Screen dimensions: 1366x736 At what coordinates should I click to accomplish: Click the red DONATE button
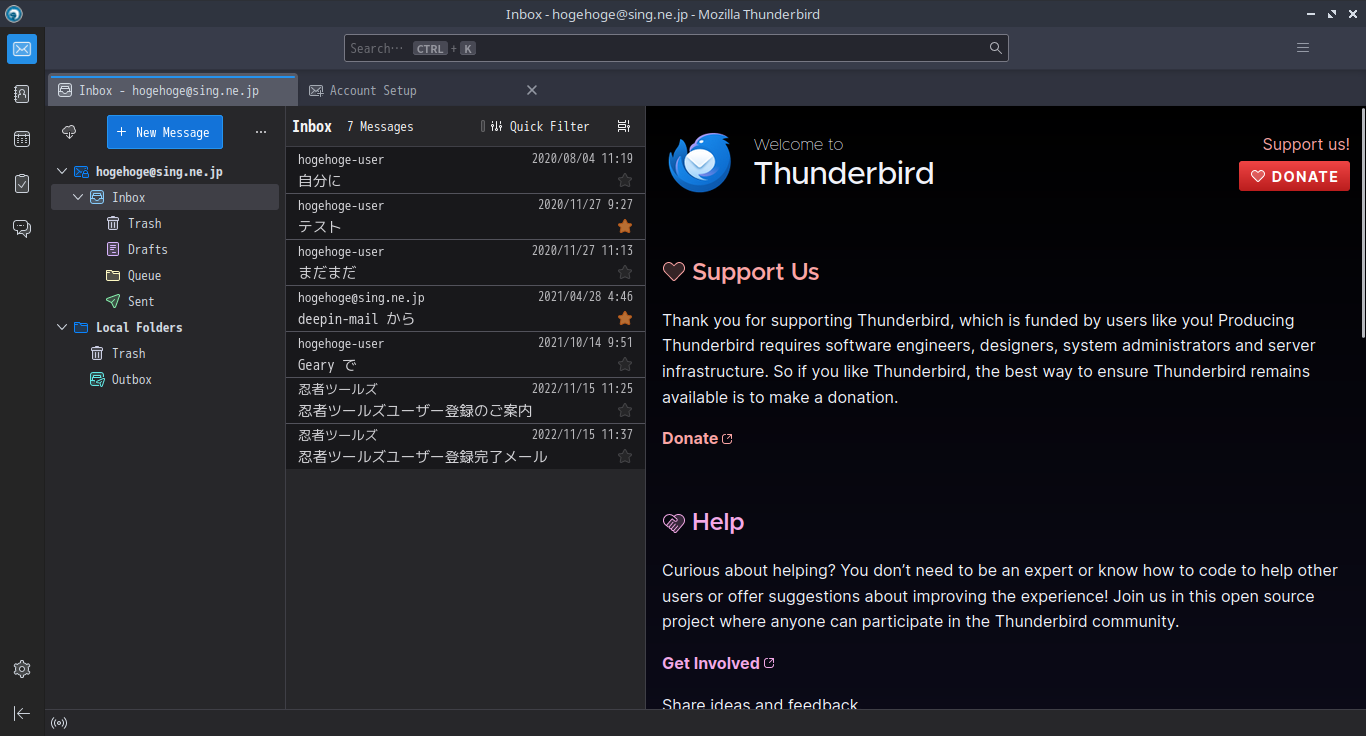[1294, 176]
